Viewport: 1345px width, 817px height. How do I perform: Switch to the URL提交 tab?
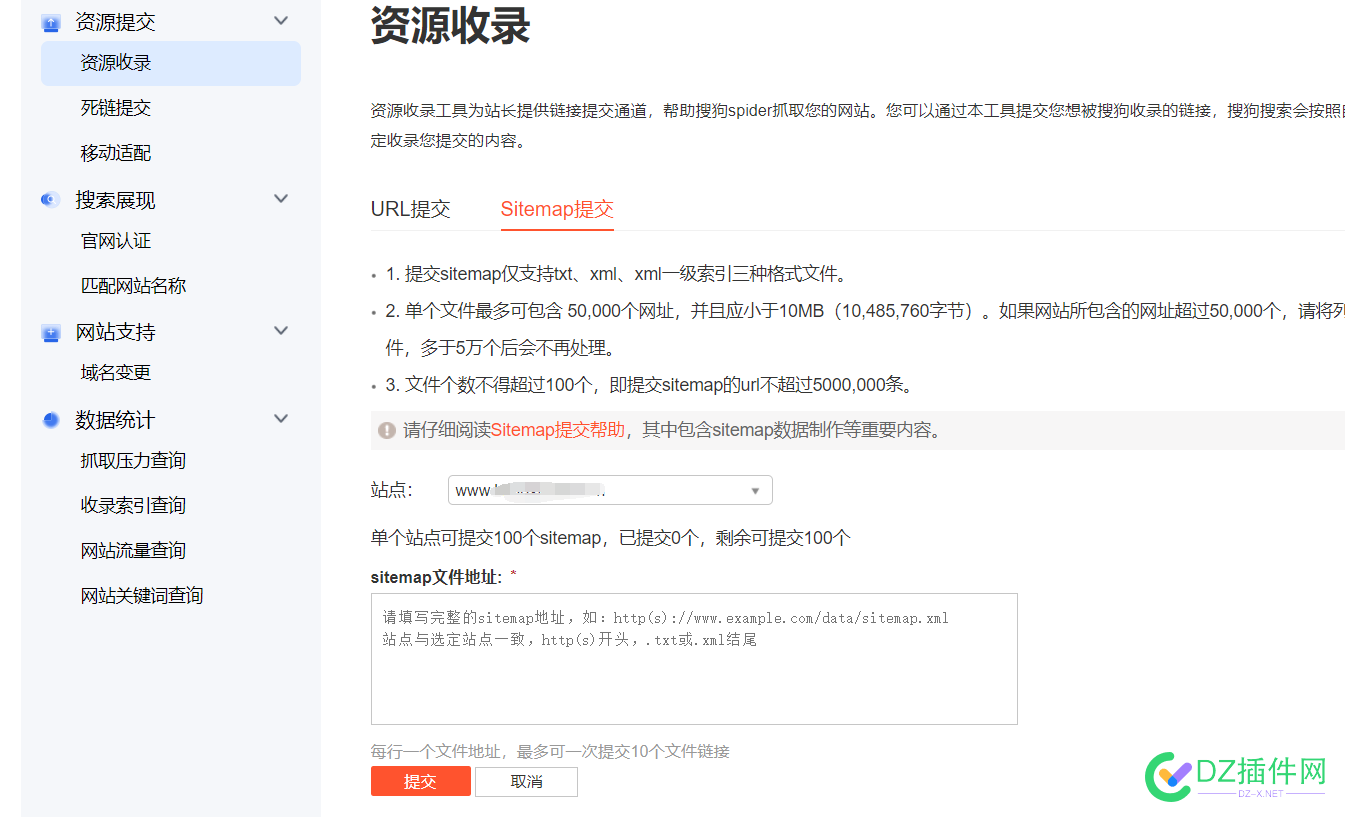coord(411,209)
